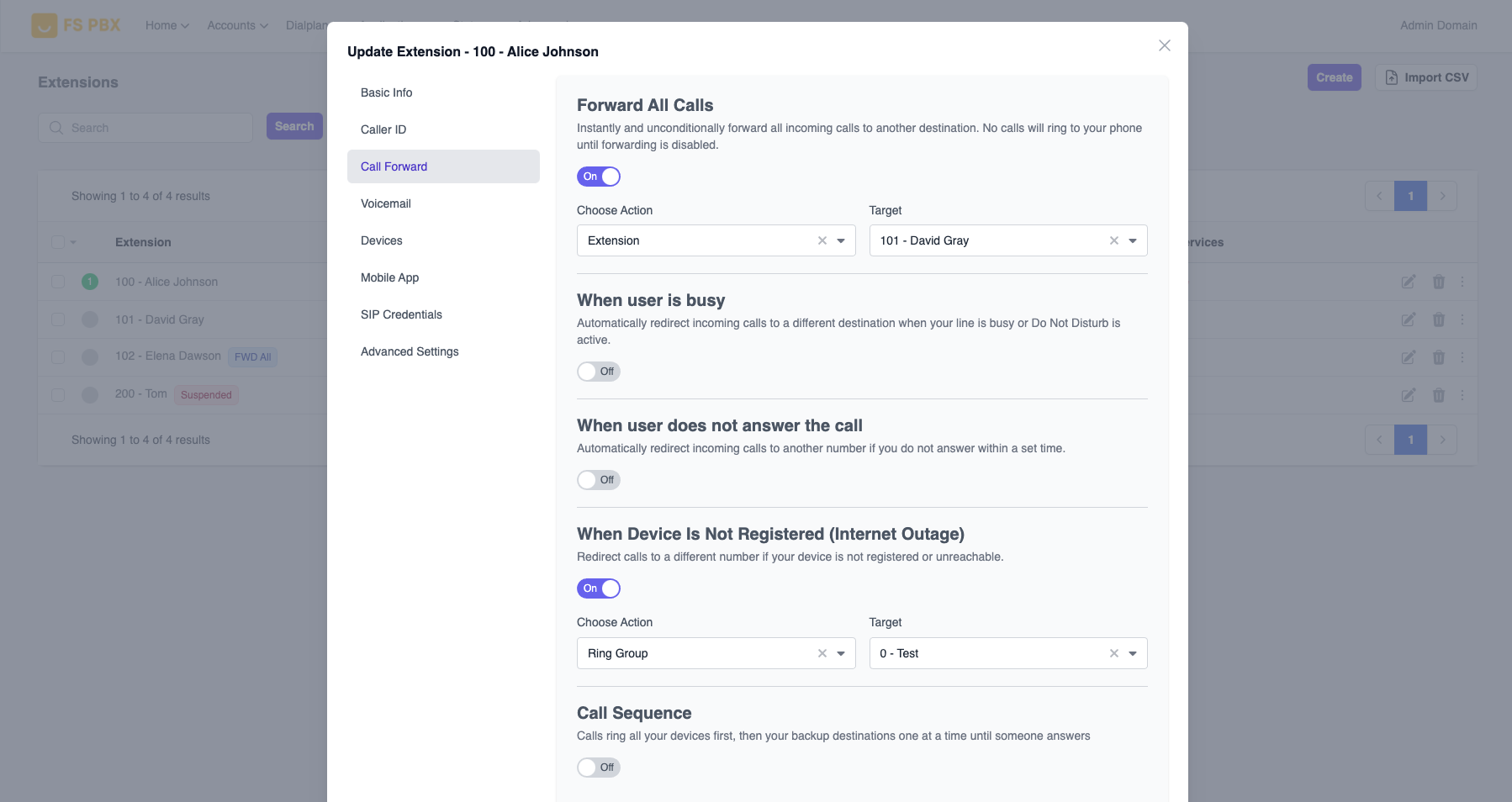The width and height of the screenshot is (1512, 802).
Task: Enable the When user is busy toggle
Action: click(598, 371)
